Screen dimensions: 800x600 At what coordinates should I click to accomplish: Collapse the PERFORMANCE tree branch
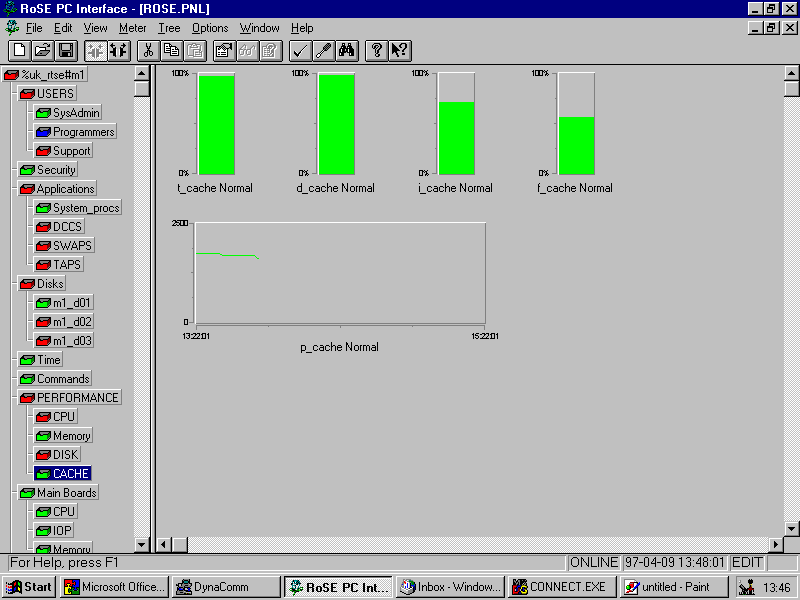tap(26, 398)
